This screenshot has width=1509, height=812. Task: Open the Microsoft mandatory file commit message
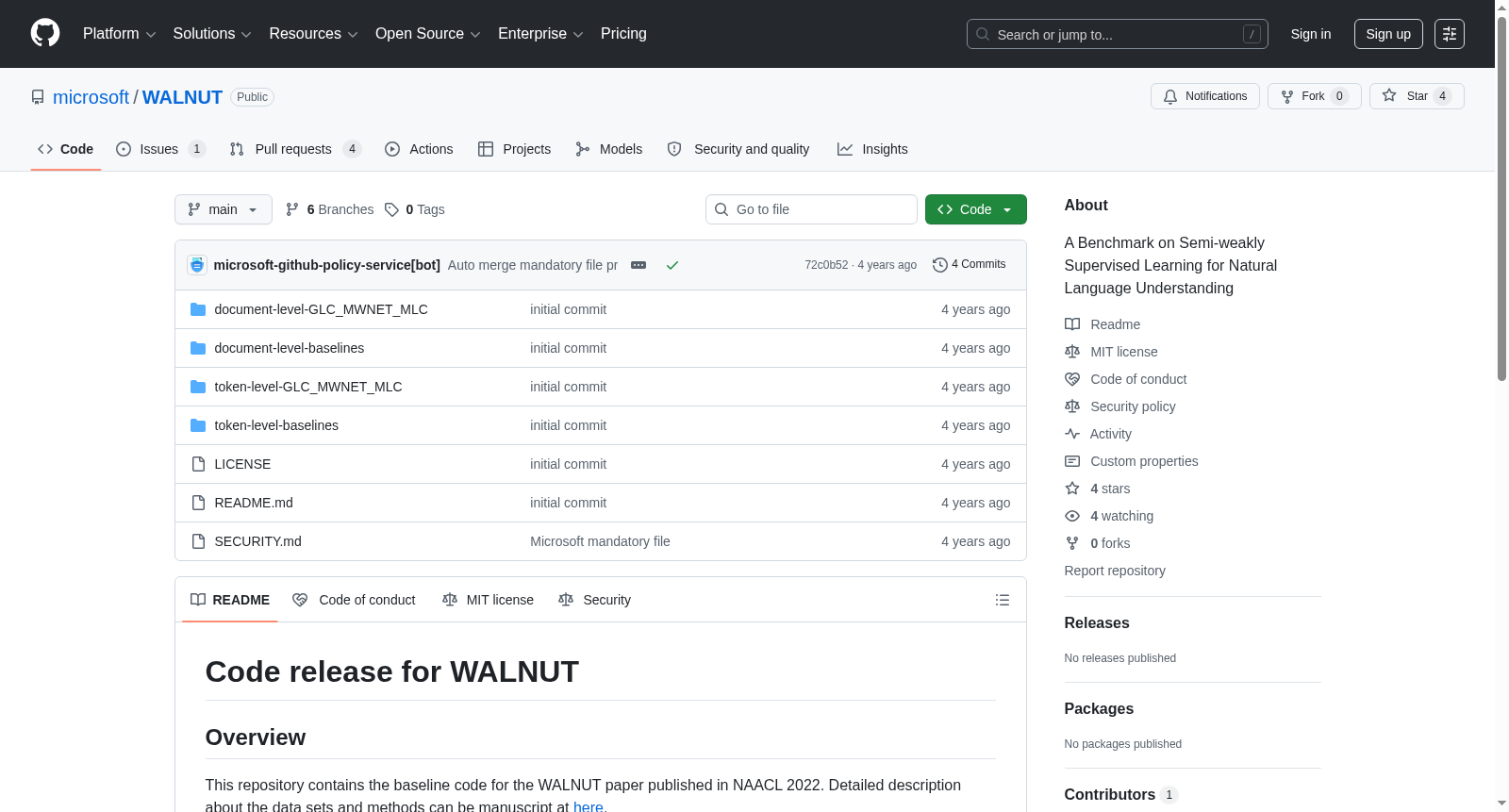[x=600, y=541]
